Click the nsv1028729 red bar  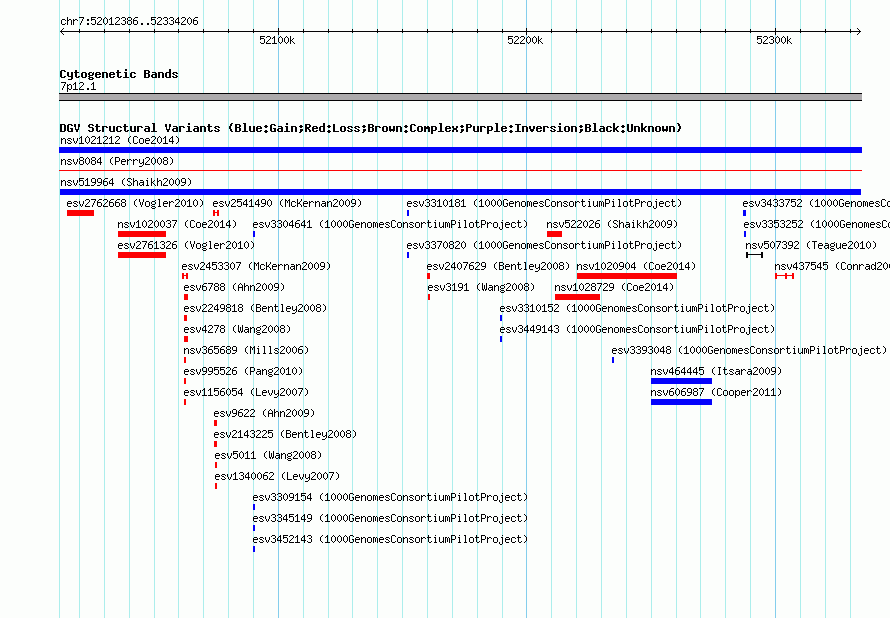click(x=577, y=297)
